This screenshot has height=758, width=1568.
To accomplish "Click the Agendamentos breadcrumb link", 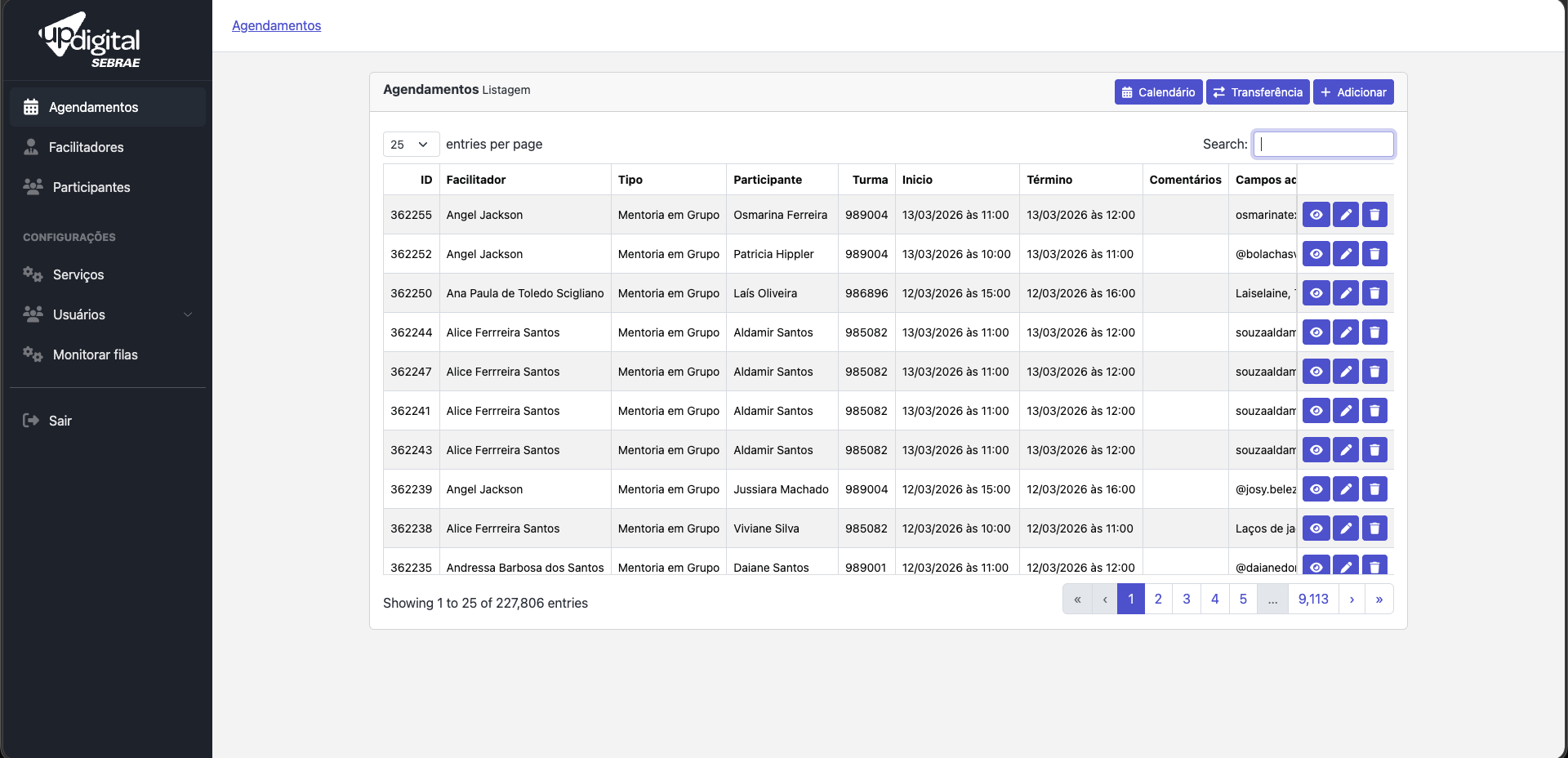I will click(x=276, y=25).
